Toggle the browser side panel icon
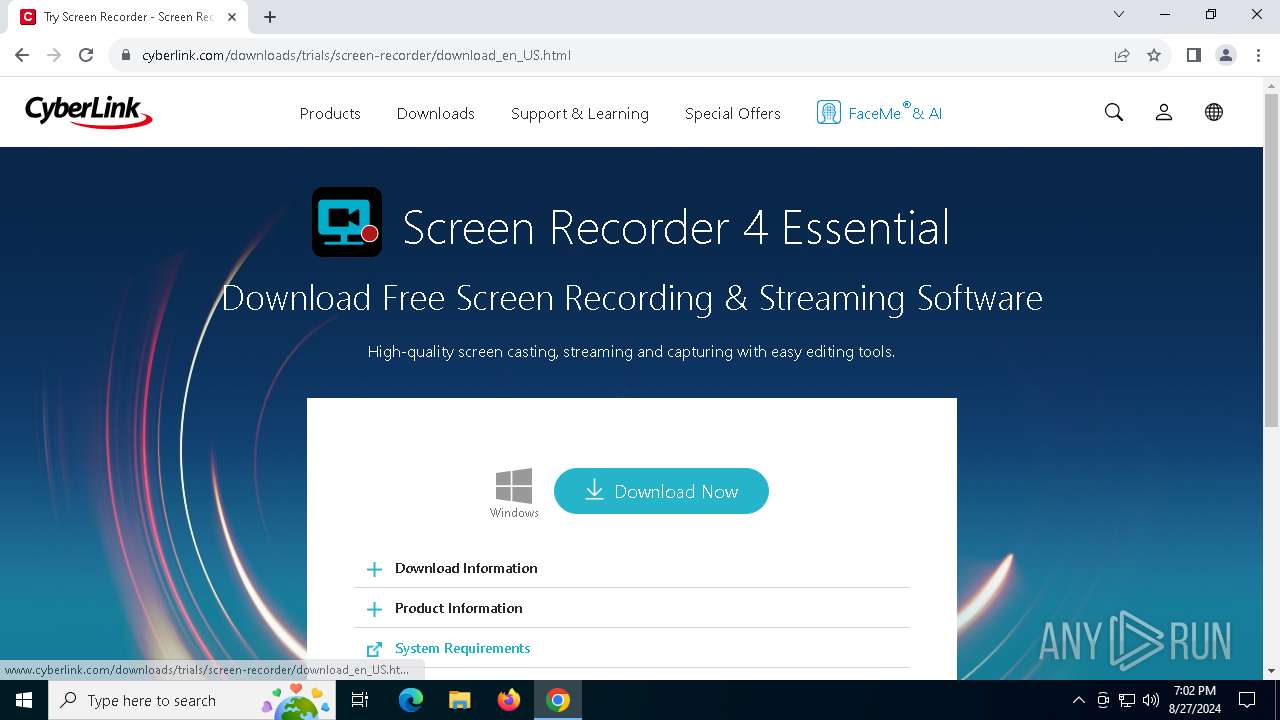Screen dimensions: 1280x720 pyautogui.click(x=1194, y=55)
